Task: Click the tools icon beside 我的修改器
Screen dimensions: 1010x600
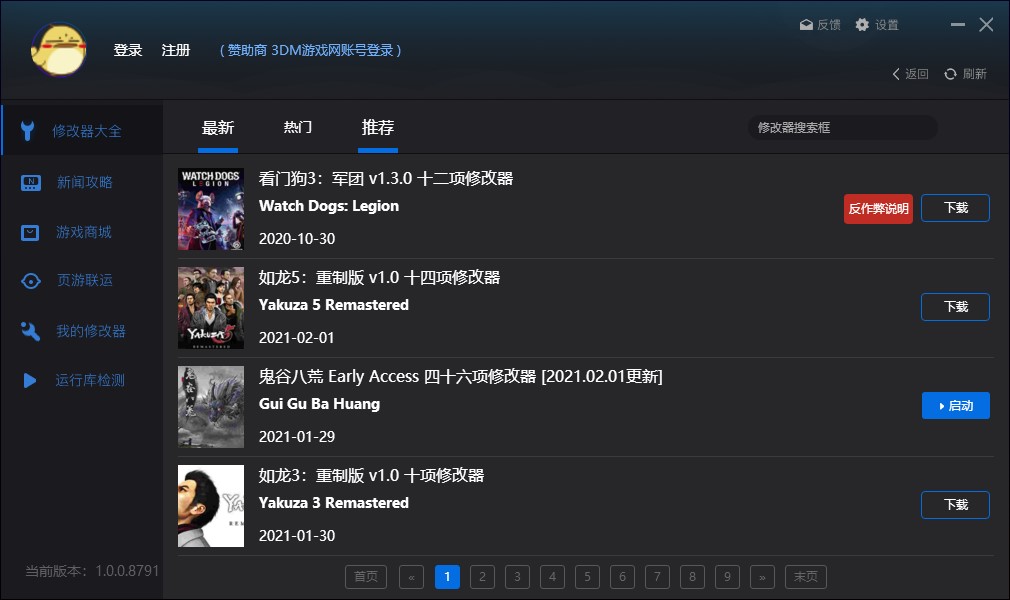Action: point(30,331)
